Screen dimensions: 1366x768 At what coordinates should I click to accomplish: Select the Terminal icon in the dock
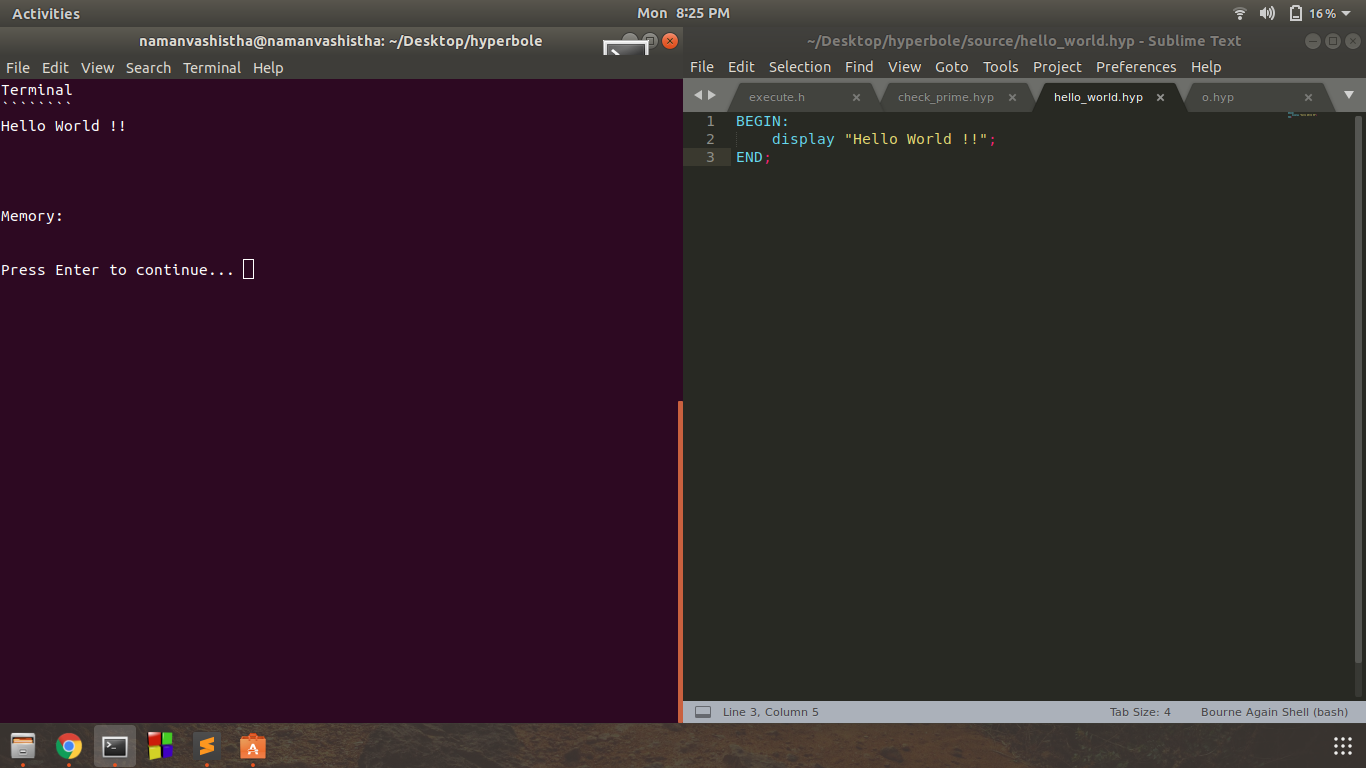[115, 746]
